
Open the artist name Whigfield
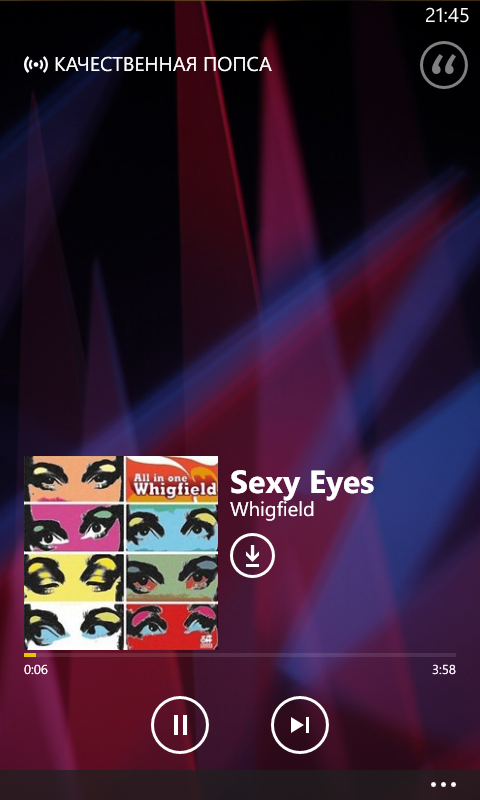tap(272, 509)
